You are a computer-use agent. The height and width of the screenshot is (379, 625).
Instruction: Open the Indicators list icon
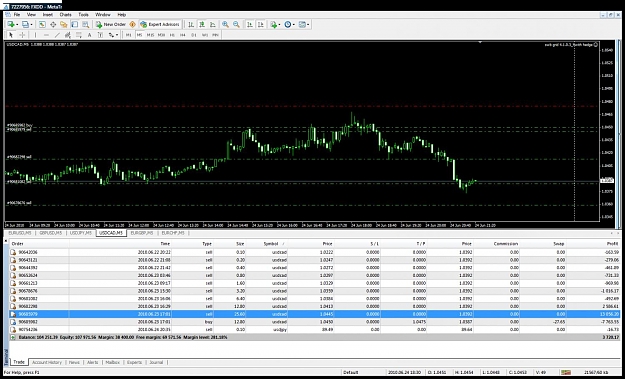273,24
